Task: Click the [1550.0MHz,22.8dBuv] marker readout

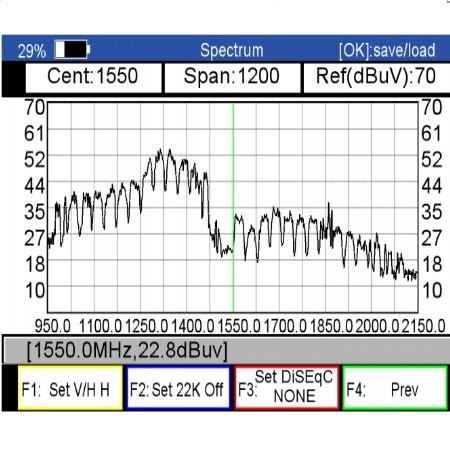Action: pos(127,350)
